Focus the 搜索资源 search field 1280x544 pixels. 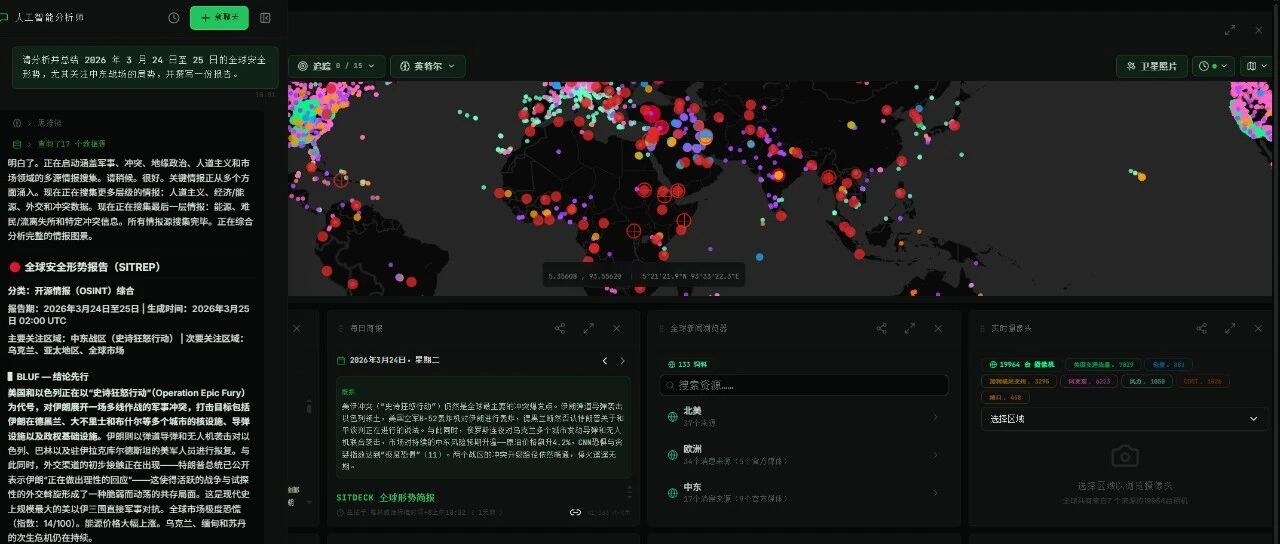804,385
